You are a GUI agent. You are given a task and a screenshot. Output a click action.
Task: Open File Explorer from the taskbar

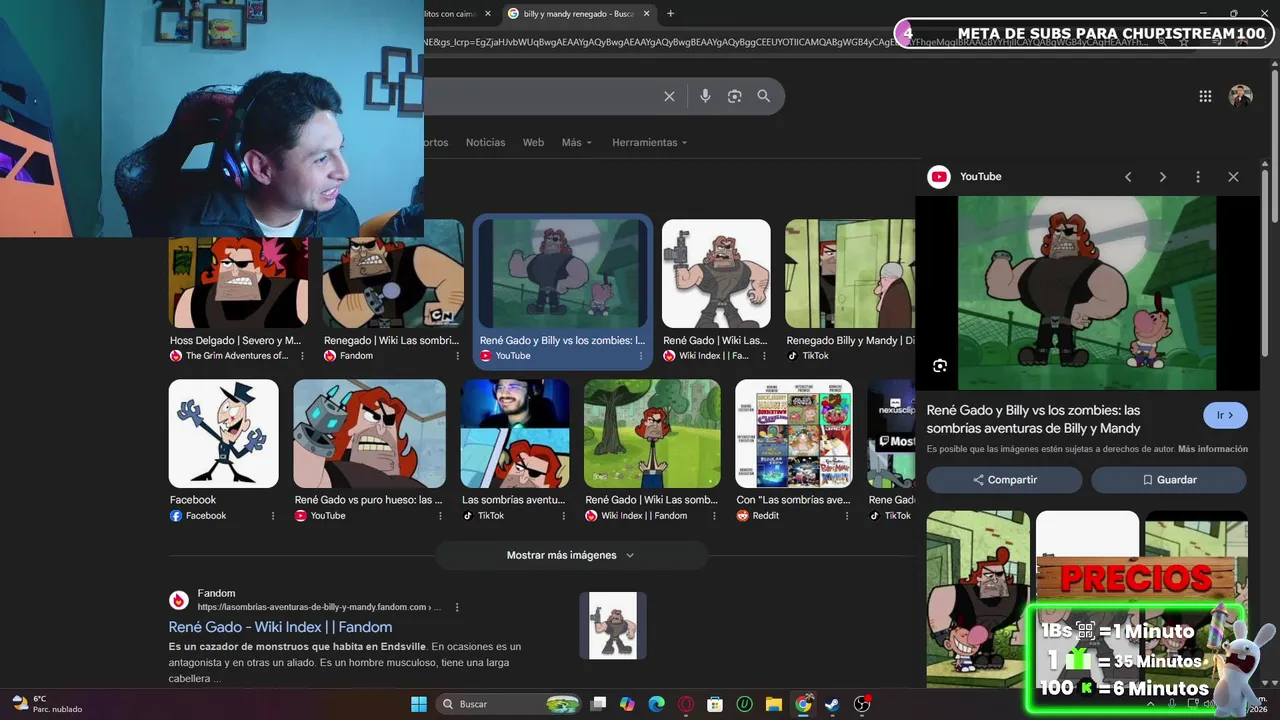click(774, 704)
